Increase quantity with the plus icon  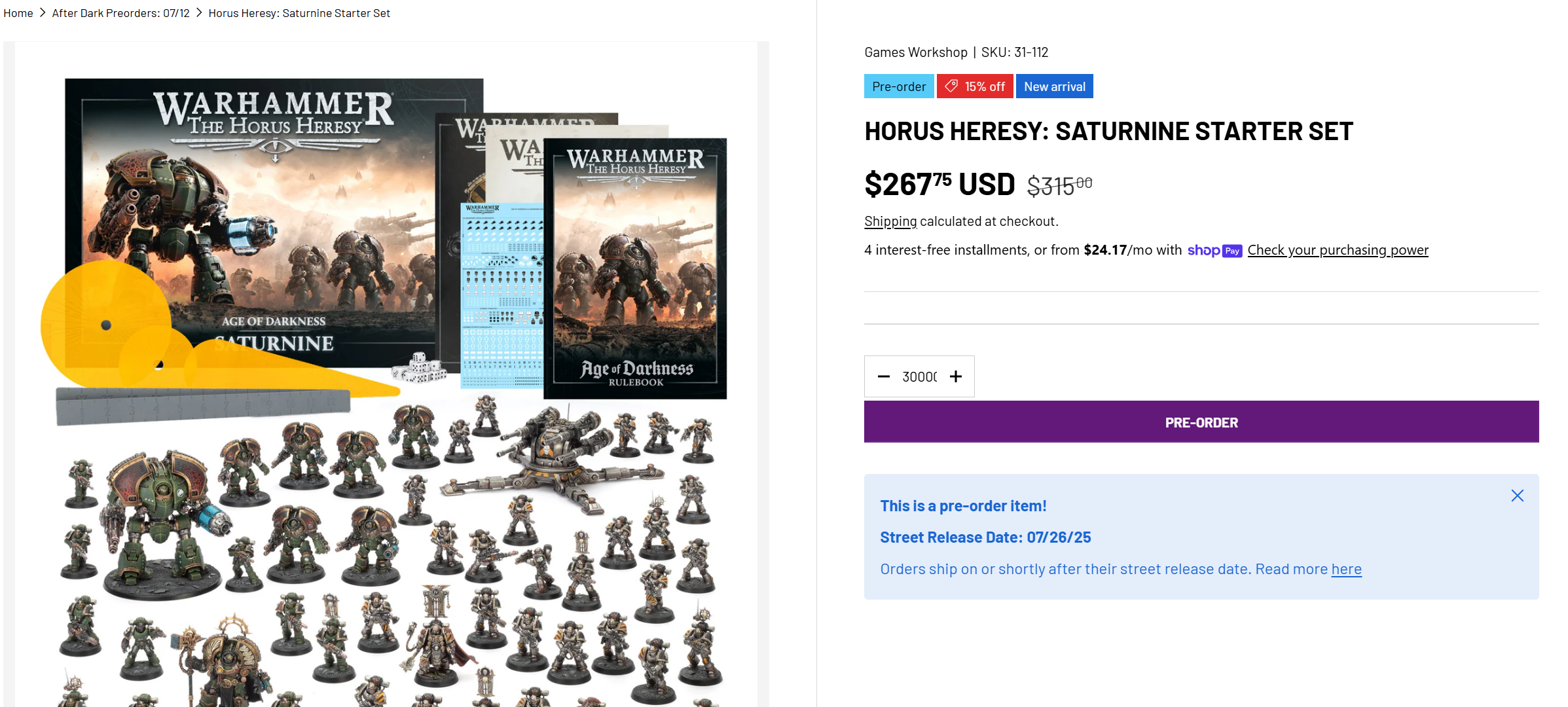(x=956, y=376)
